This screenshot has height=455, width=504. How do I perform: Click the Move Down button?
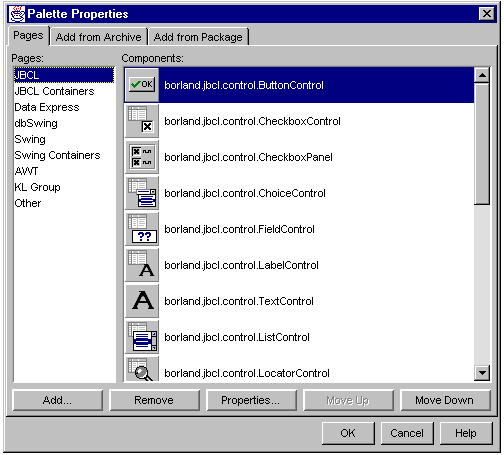point(445,400)
